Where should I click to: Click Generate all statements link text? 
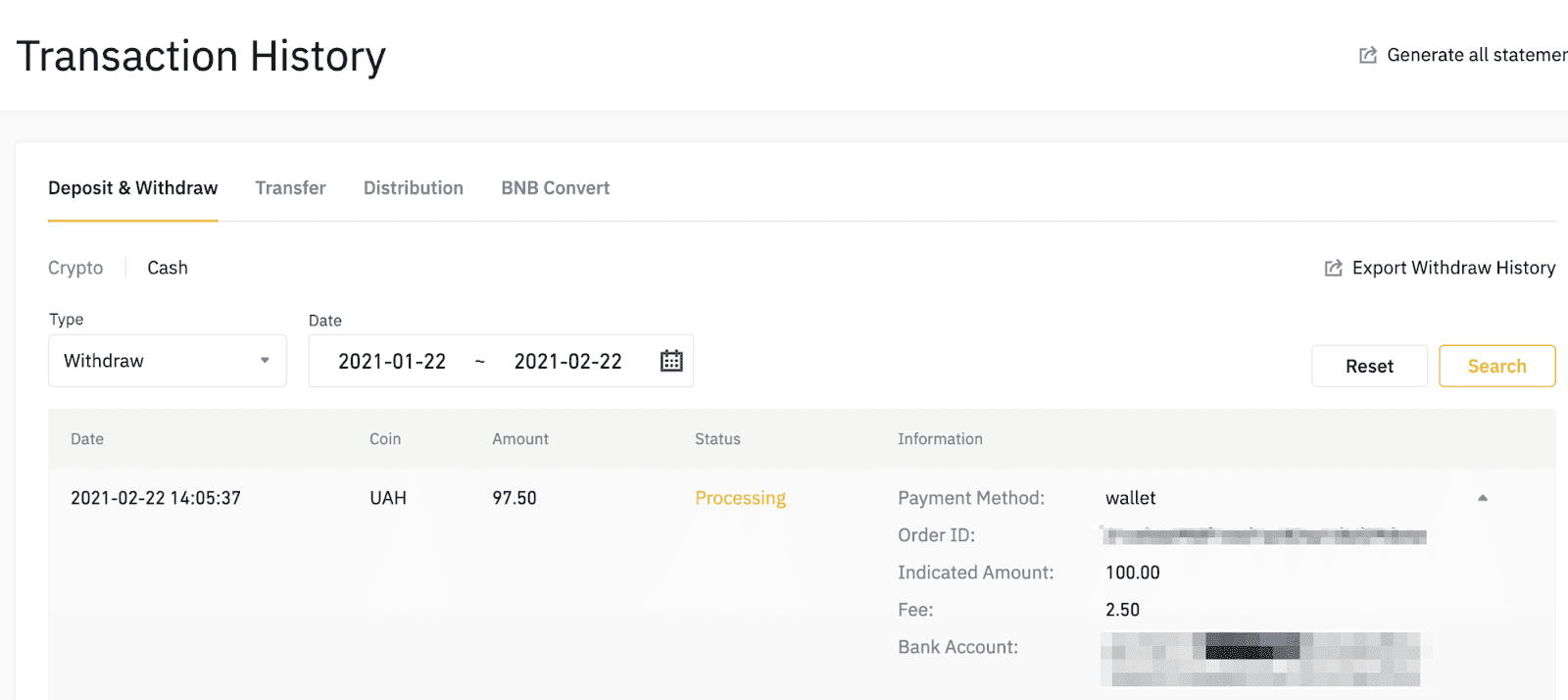pyautogui.click(x=1476, y=55)
